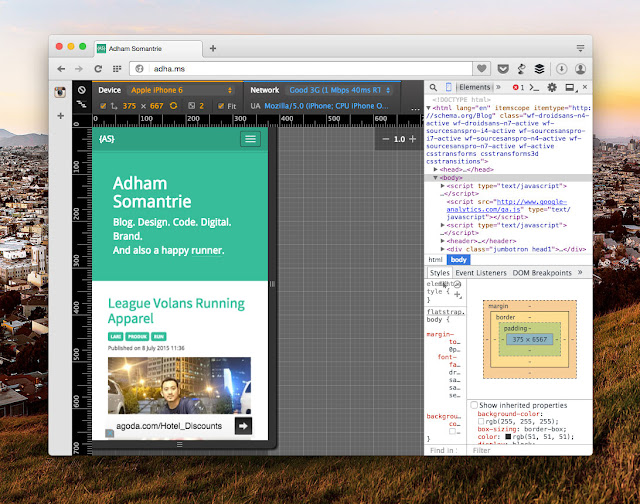
Task: Click the browser forward arrow
Action: (79, 69)
